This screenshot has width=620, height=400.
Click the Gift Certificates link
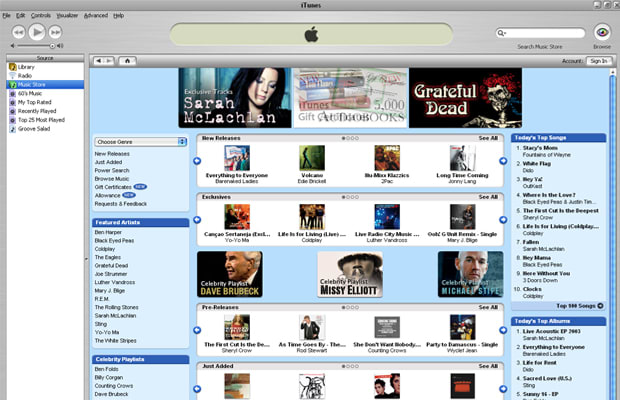point(113,187)
